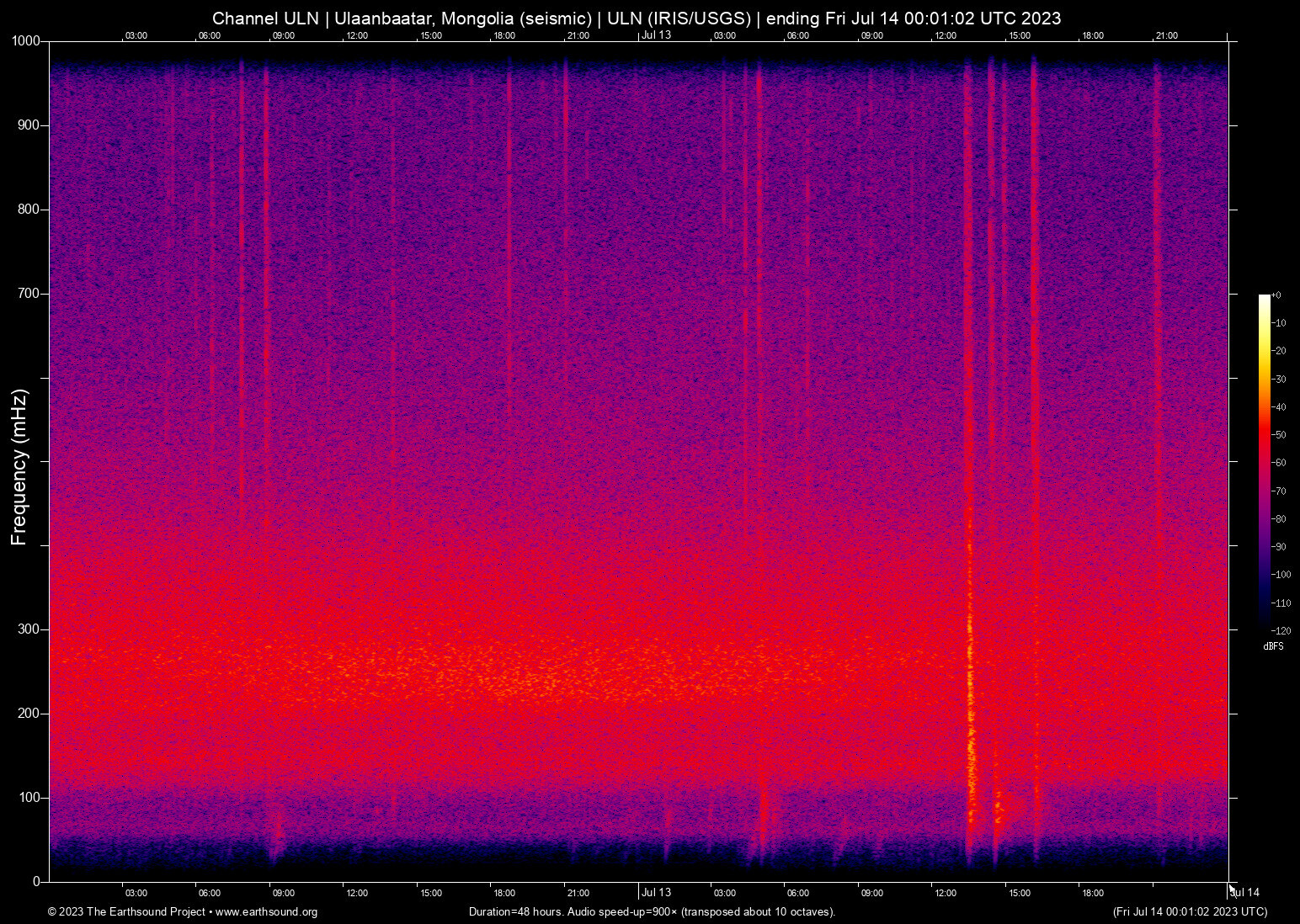Click the Frequency (mHz) axis label
Screen dimensions: 1300x924
click(18, 468)
